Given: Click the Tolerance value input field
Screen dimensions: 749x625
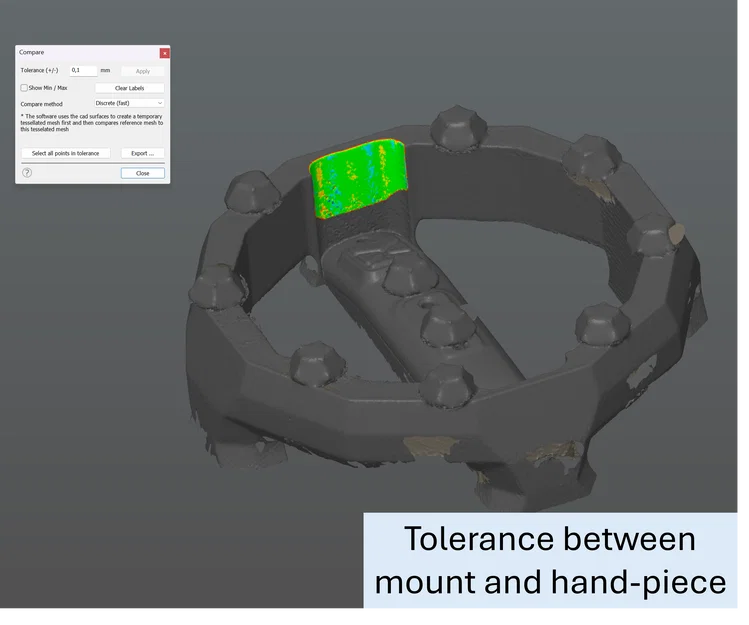Looking at the screenshot, I should coord(83,71).
